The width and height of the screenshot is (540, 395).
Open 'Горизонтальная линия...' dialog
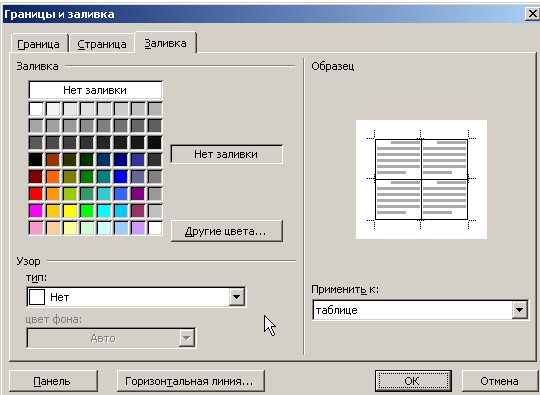click(x=191, y=381)
